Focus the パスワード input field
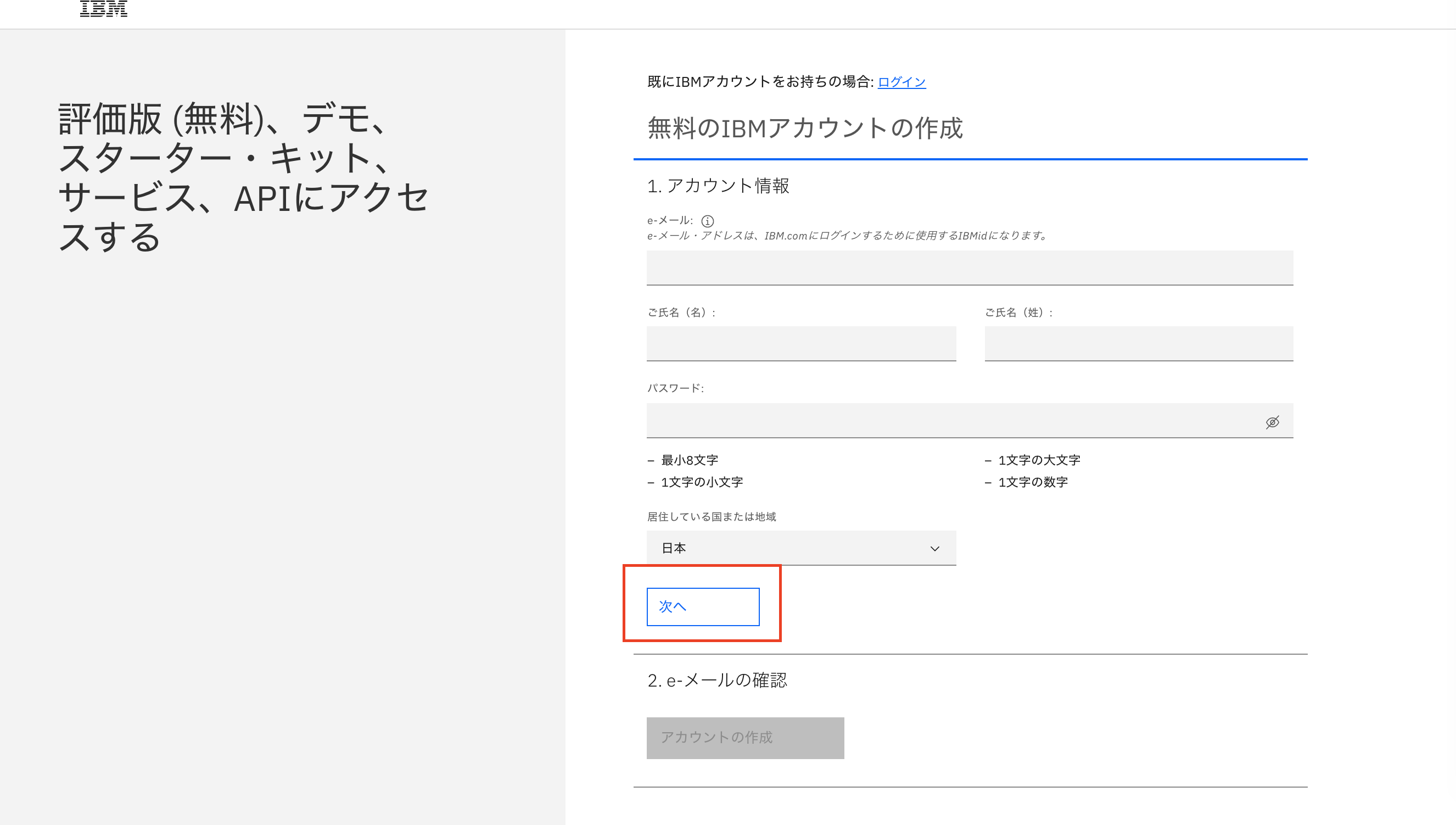 (970, 420)
